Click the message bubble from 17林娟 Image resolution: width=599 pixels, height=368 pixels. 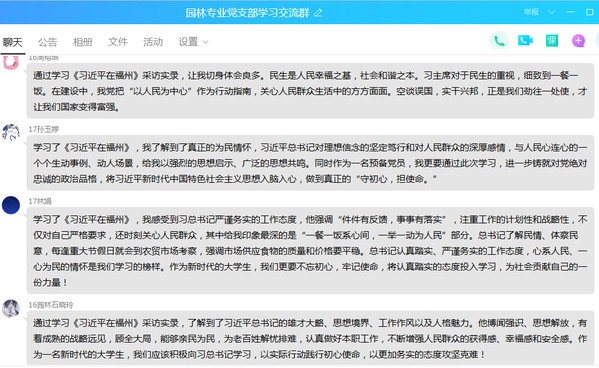tap(310, 251)
